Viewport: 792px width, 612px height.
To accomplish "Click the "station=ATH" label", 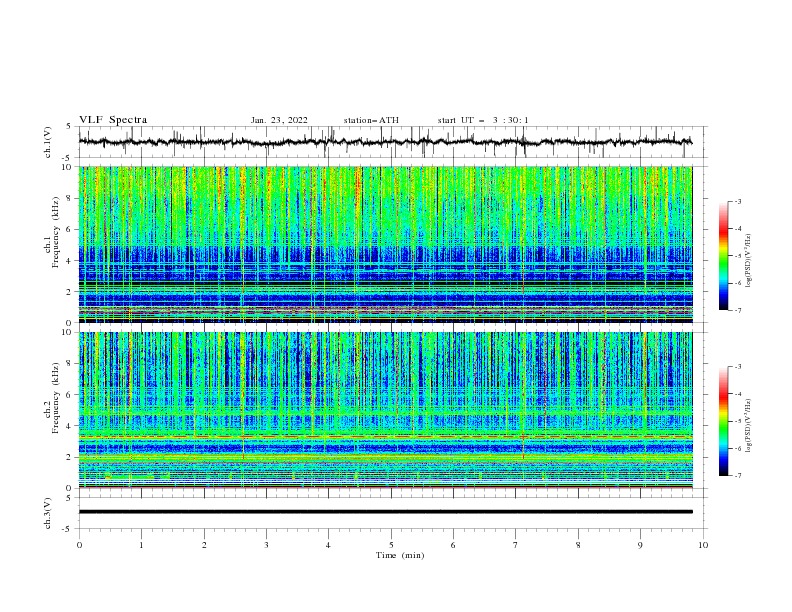I will (x=371, y=120).
